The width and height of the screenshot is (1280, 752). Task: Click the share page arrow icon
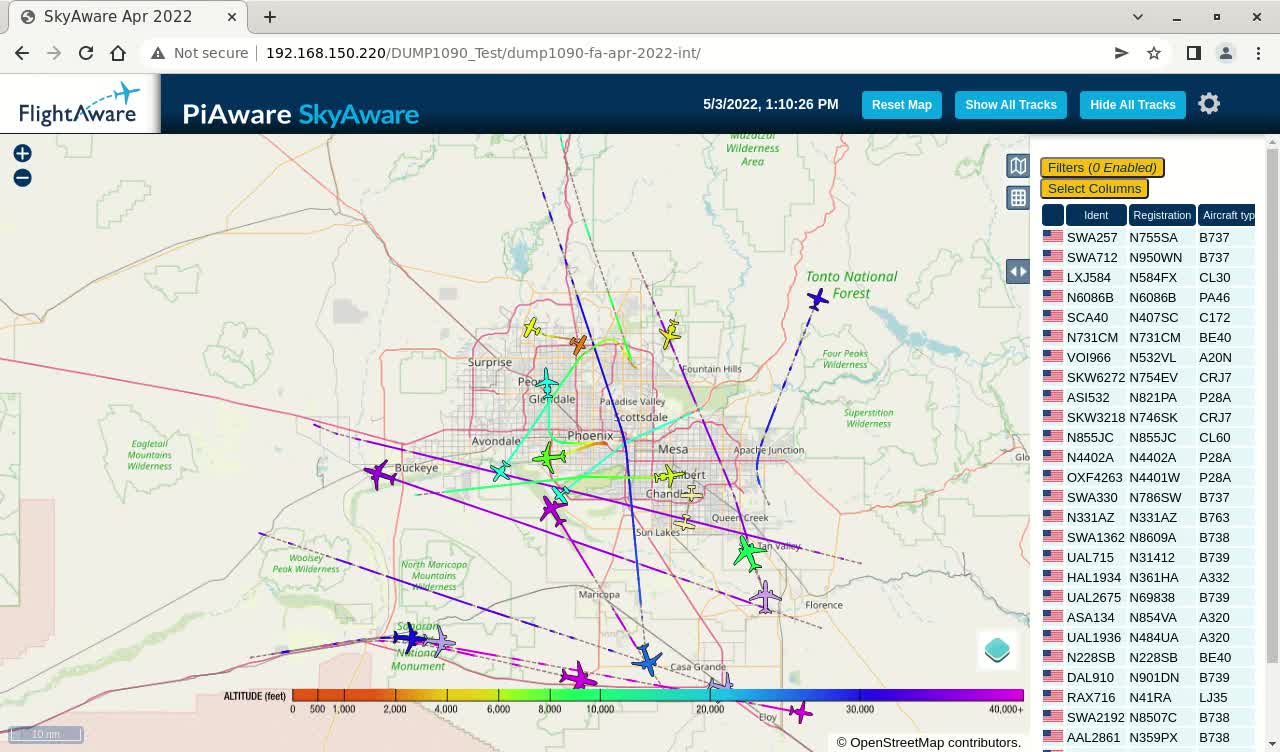tap(1121, 53)
